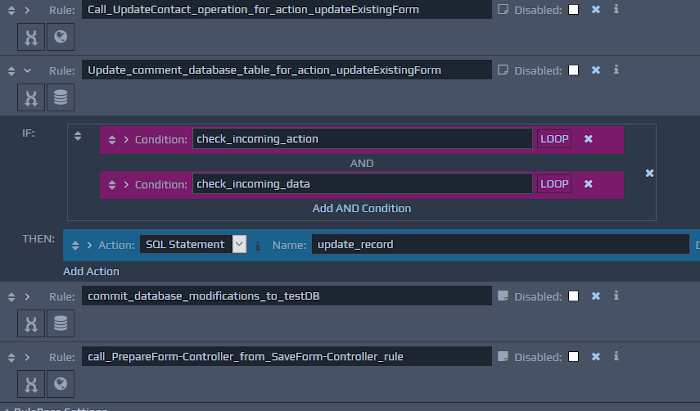The width and height of the screenshot is (700, 411).
Task: Click the database icon under commit_database_modifications rule
Action: tap(60, 323)
